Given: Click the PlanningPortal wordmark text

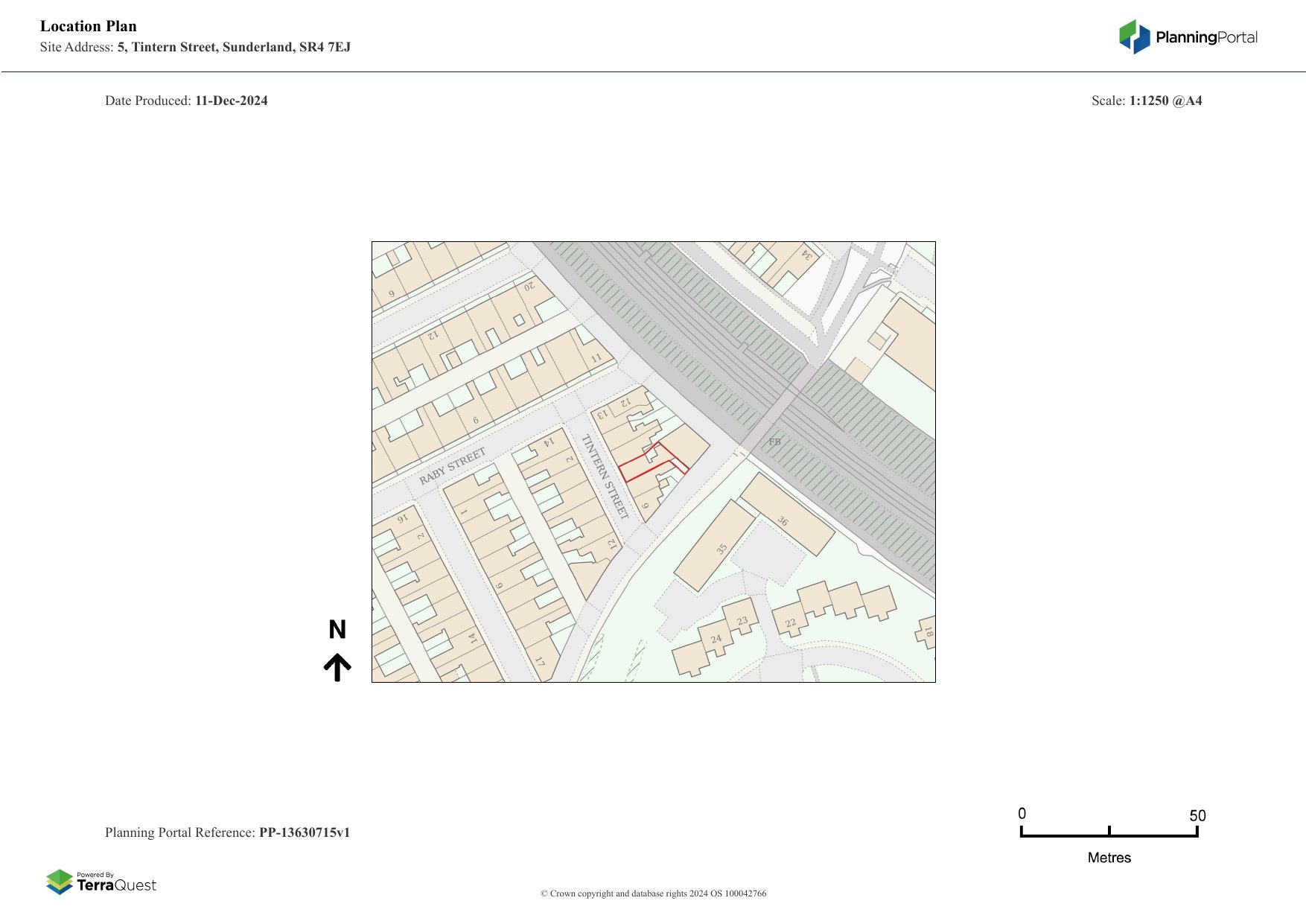Looking at the screenshot, I should (1206, 37).
